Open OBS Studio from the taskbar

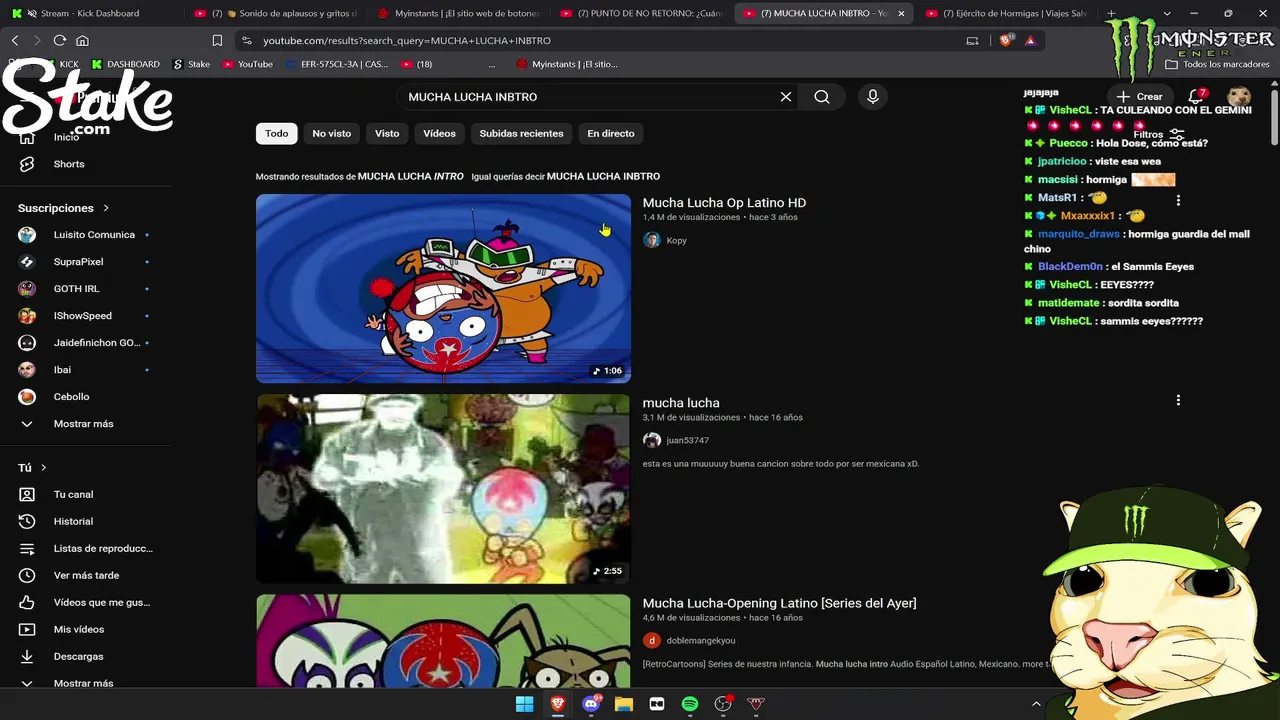pos(723,704)
